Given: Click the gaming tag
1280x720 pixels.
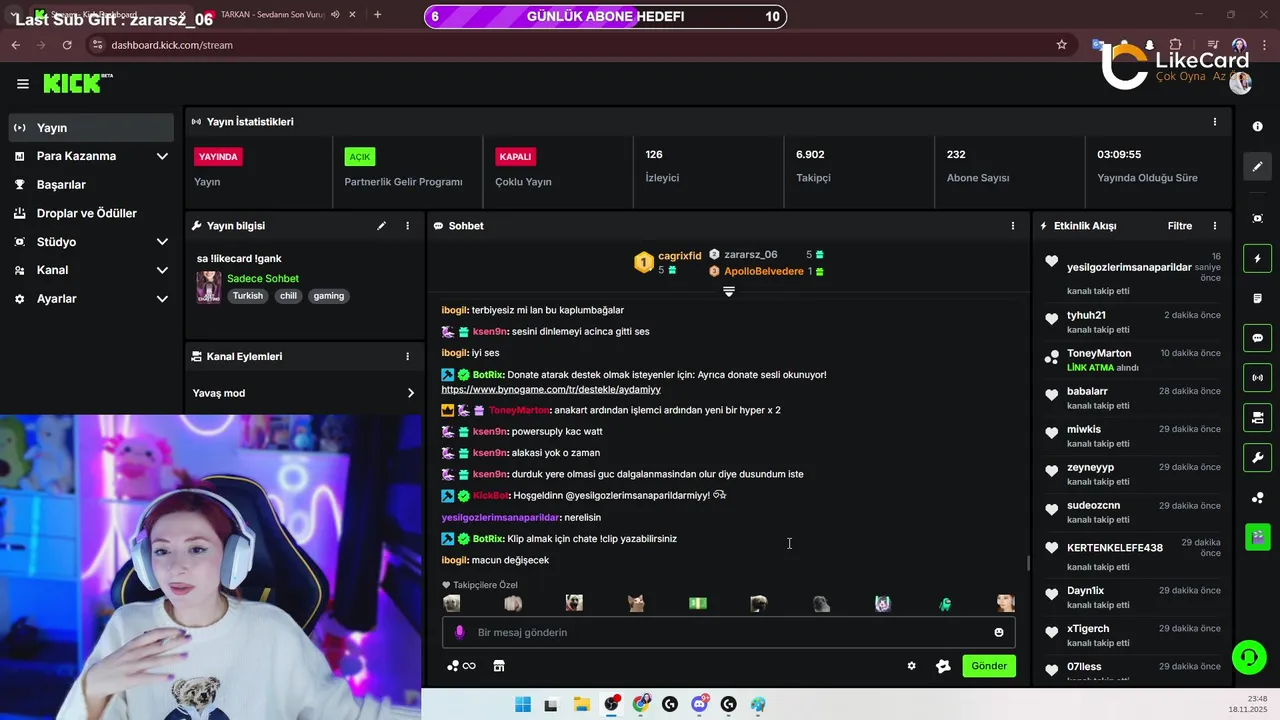Looking at the screenshot, I should 328,296.
